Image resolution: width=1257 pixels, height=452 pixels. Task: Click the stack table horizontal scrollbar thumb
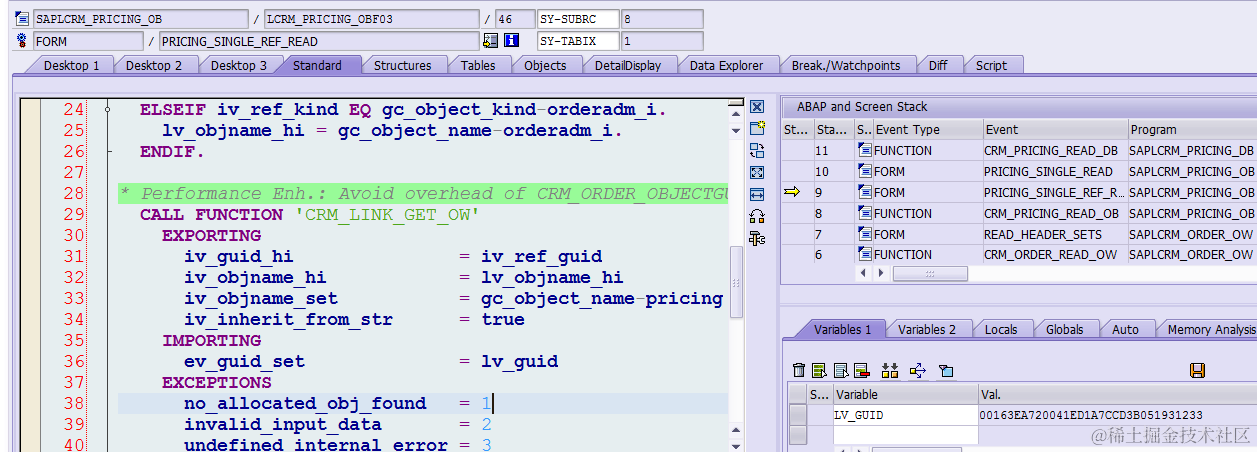click(x=930, y=273)
